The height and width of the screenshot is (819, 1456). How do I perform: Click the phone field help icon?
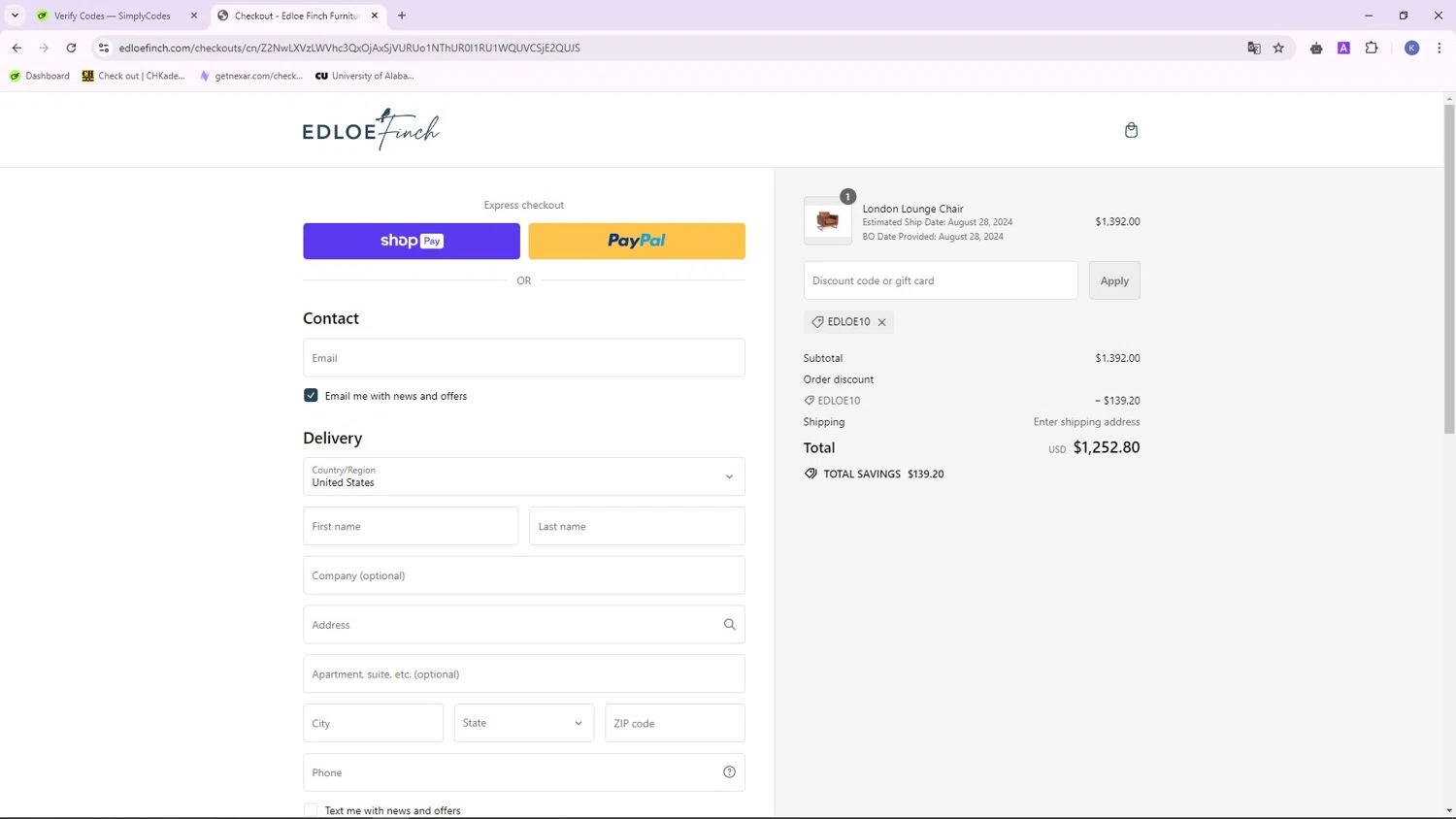tap(729, 772)
